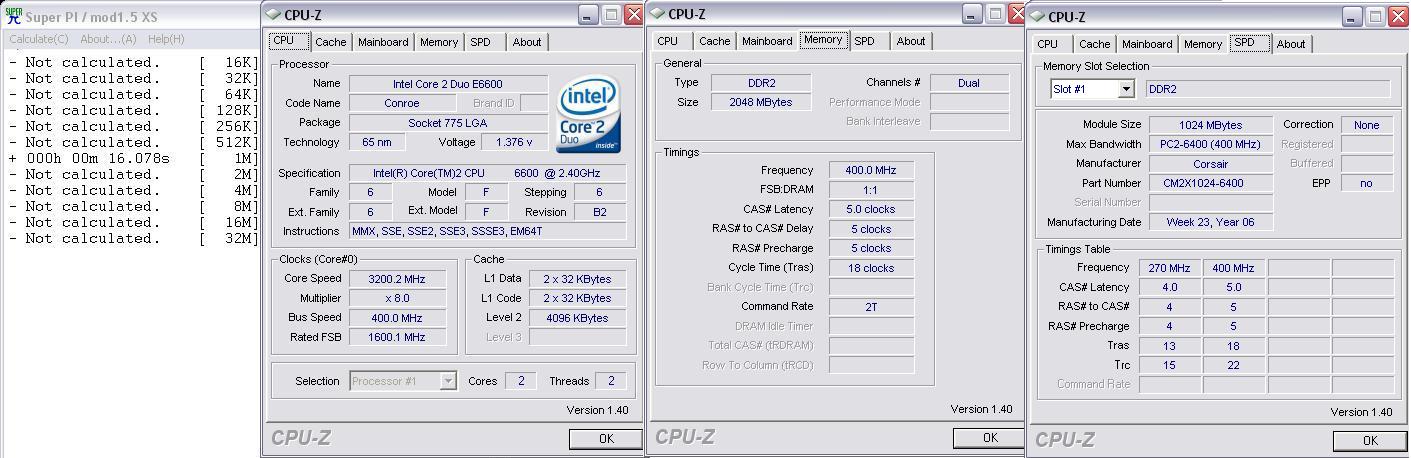The width and height of the screenshot is (1411, 458).
Task: Open the Calculate(C) menu in Super PI
Action: tap(39, 39)
